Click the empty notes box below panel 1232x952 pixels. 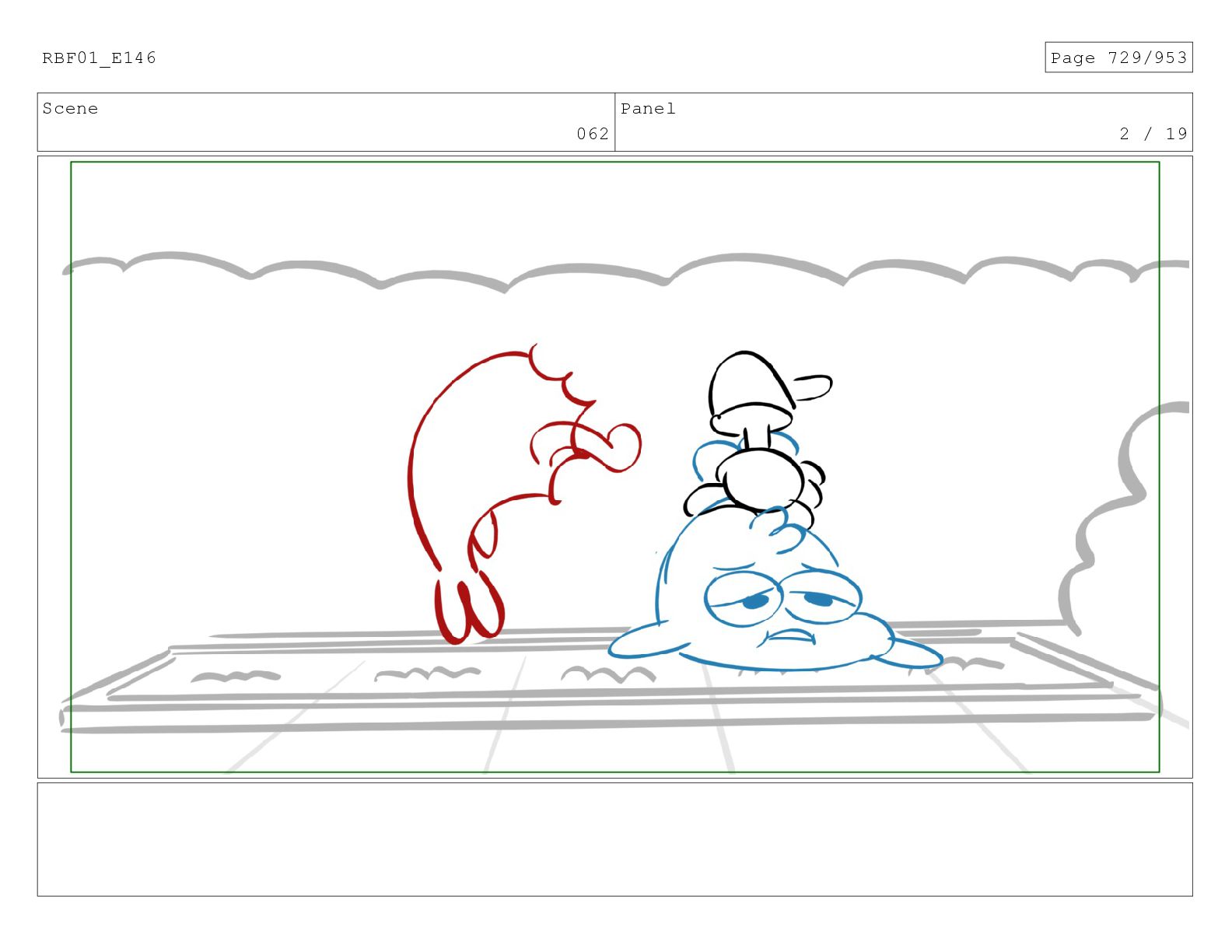coord(614,839)
